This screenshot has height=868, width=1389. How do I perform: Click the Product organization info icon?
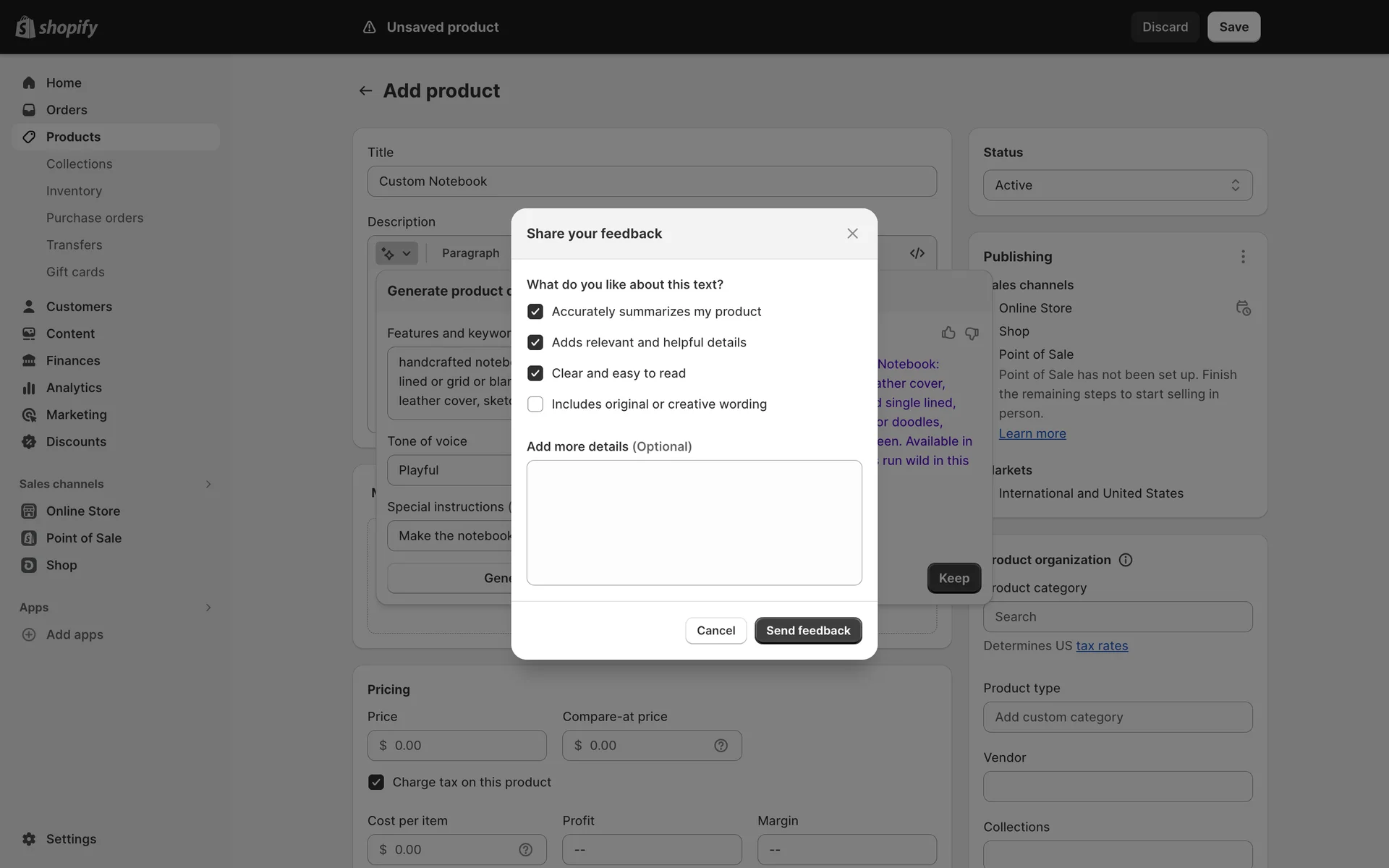[1126, 560]
